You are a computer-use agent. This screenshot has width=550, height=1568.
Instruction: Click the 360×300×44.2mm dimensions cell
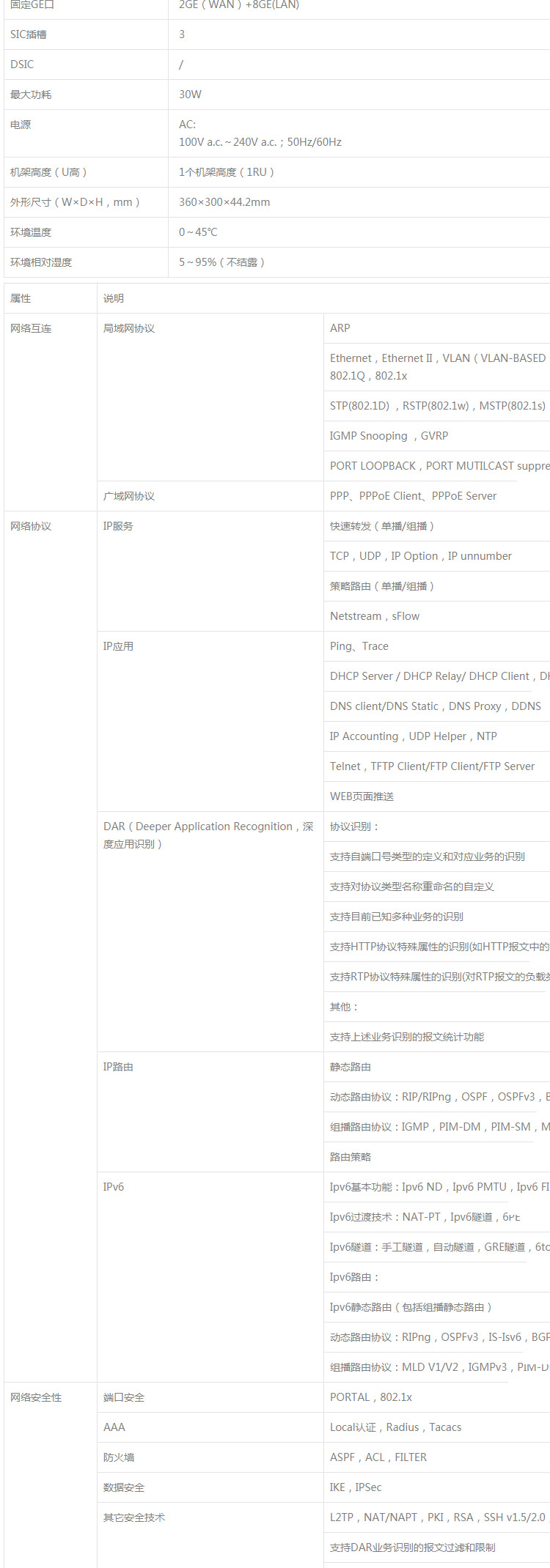point(224,202)
